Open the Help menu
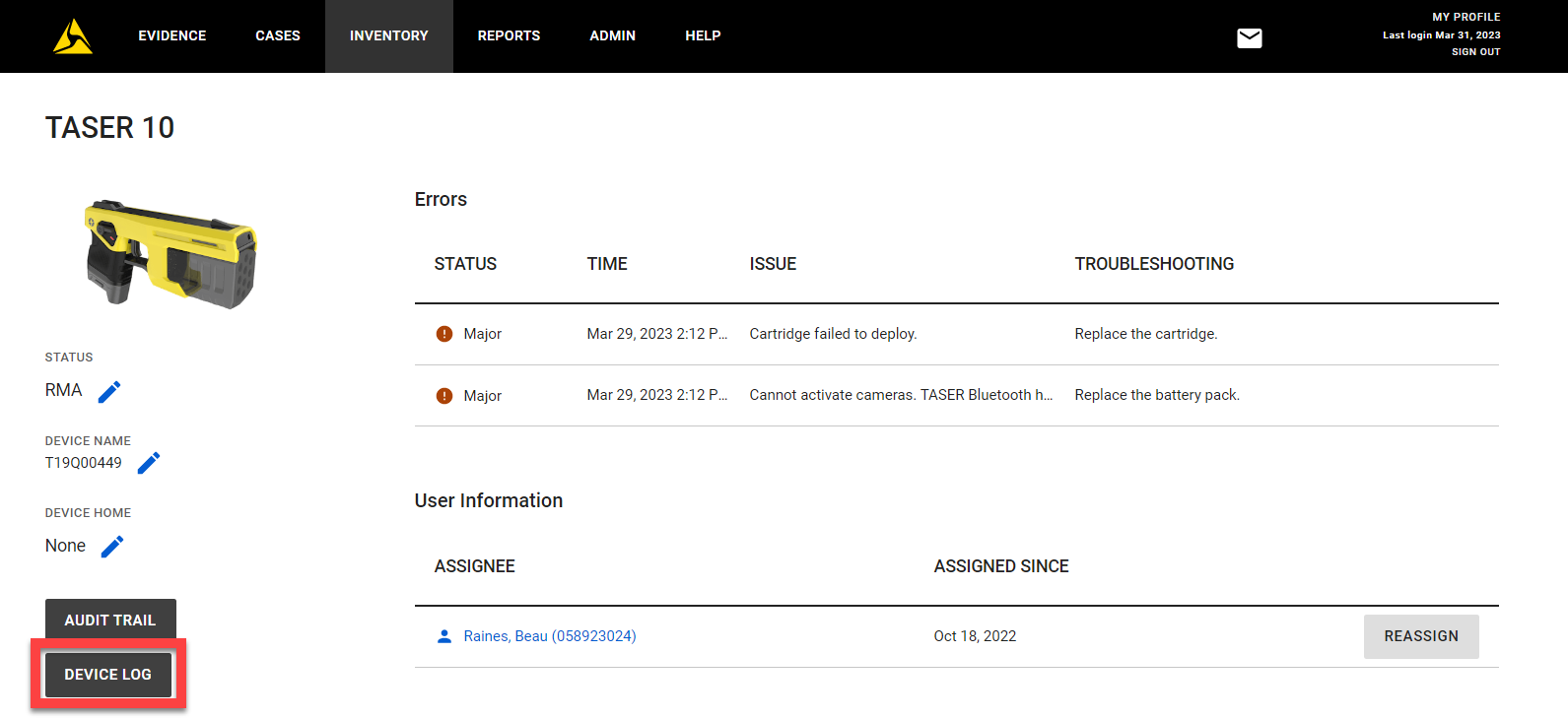Screen dimensions: 1568x719 pyautogui.click(x=703, y=35)
